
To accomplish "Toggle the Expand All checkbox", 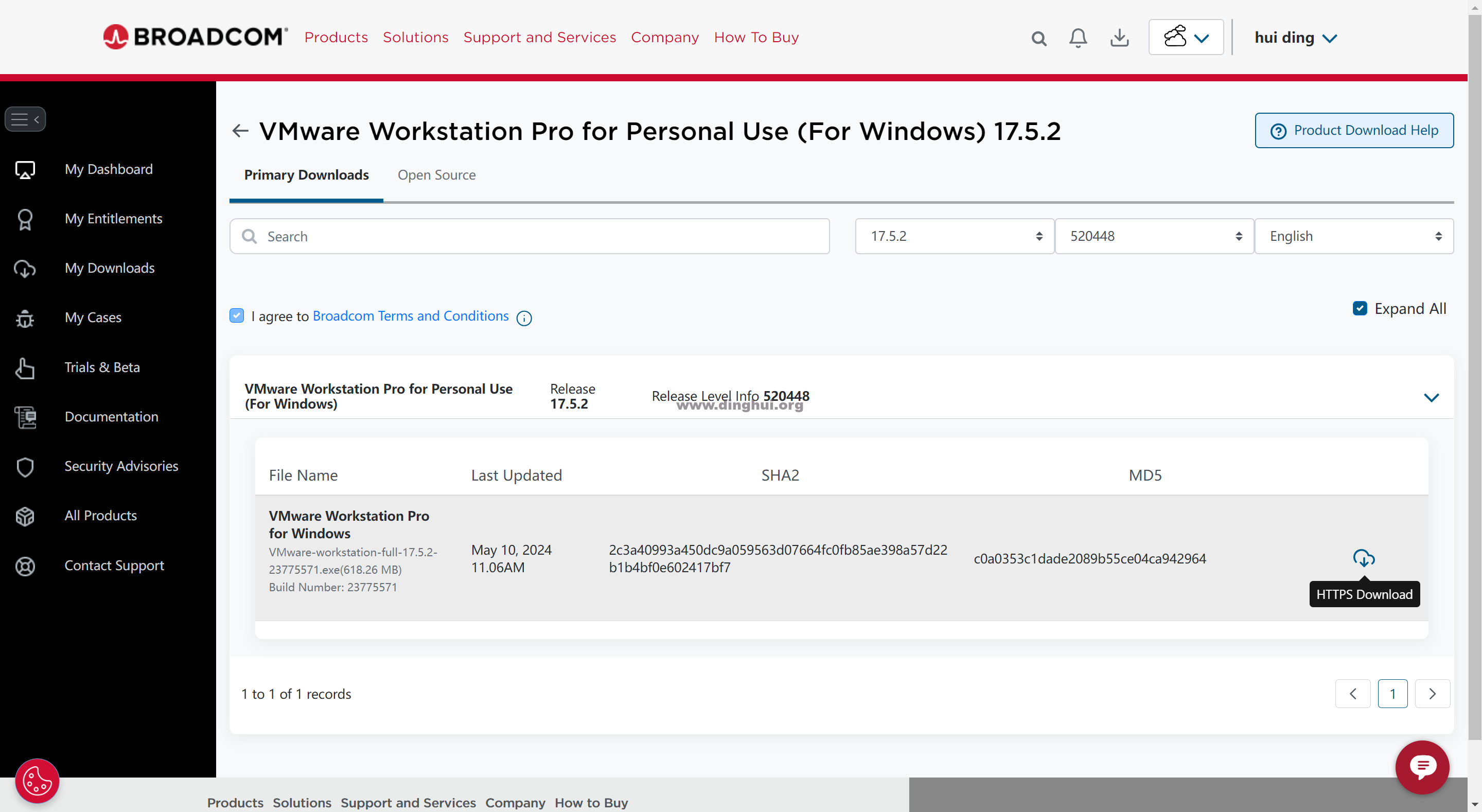I will click(1360, 308).
